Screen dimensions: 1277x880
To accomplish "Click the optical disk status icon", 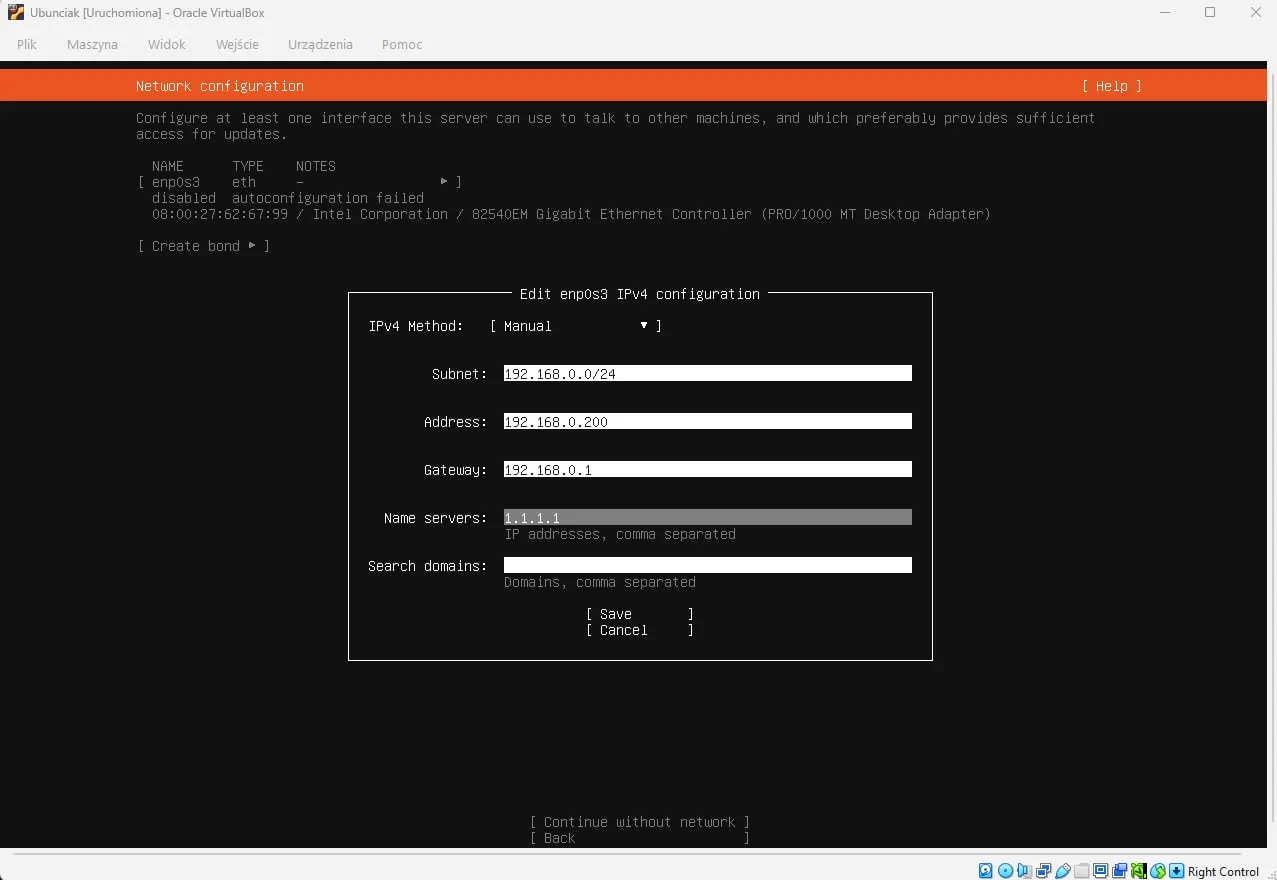I will point(1005,871).
